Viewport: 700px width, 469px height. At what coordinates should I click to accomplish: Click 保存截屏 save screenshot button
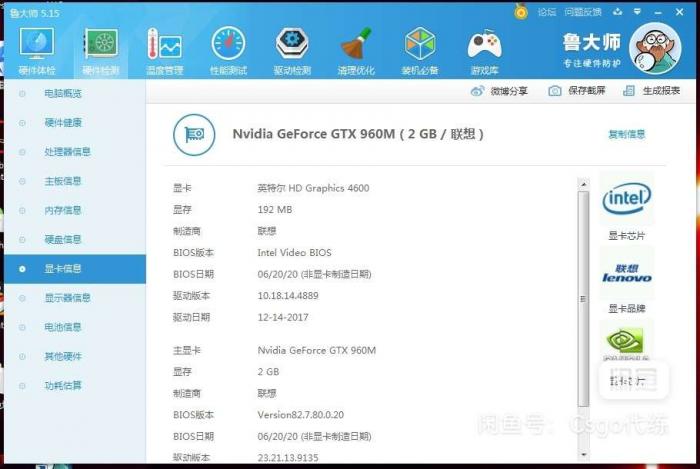click(576, 91)
